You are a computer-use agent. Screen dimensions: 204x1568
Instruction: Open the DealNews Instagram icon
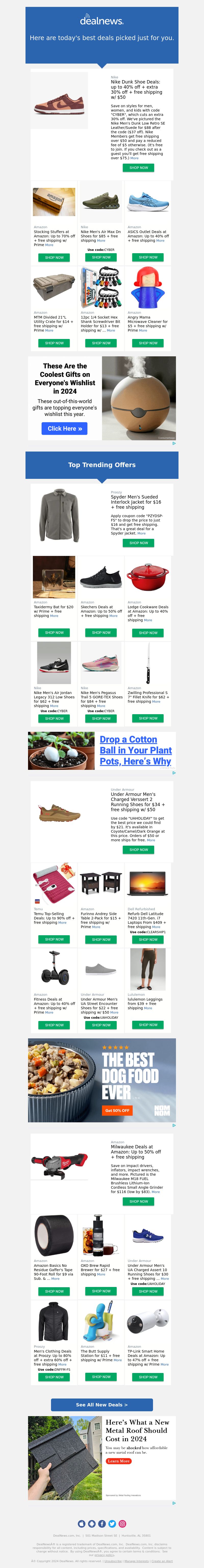122,1524
